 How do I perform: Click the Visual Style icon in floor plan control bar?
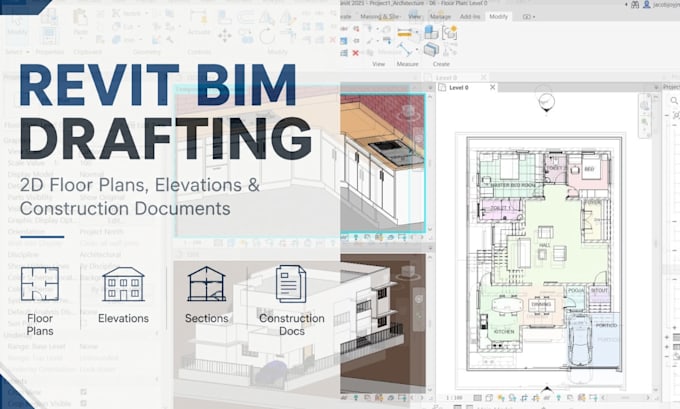tap(489, 398)
